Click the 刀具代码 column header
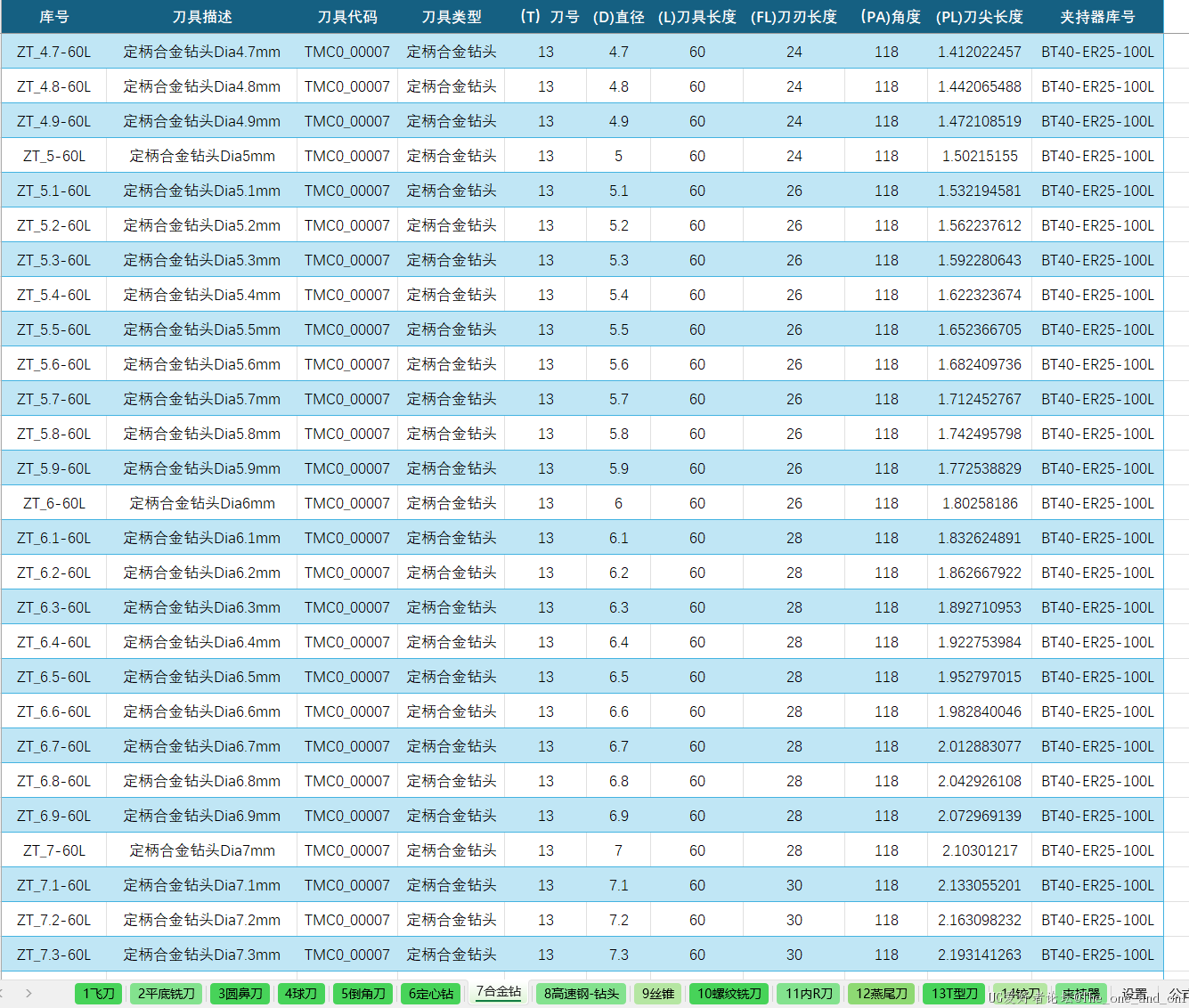The height and width of the screenshot is (1008, 1189). click(347, 17)
